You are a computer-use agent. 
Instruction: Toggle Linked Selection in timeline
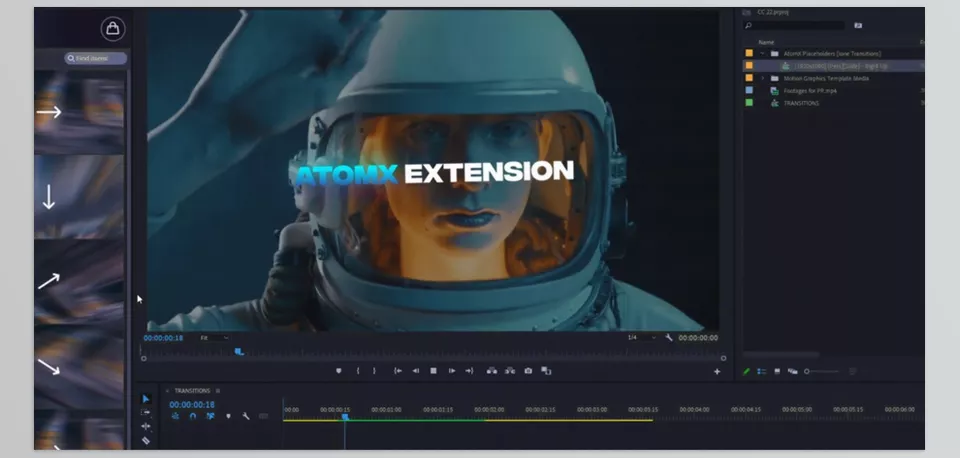[x=211, y=416]
